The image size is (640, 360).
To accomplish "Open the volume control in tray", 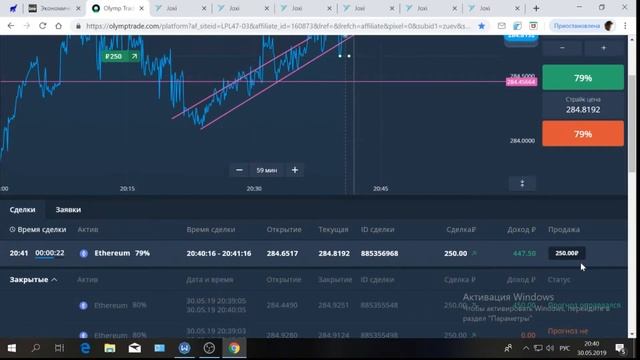I will pos(550,348).
